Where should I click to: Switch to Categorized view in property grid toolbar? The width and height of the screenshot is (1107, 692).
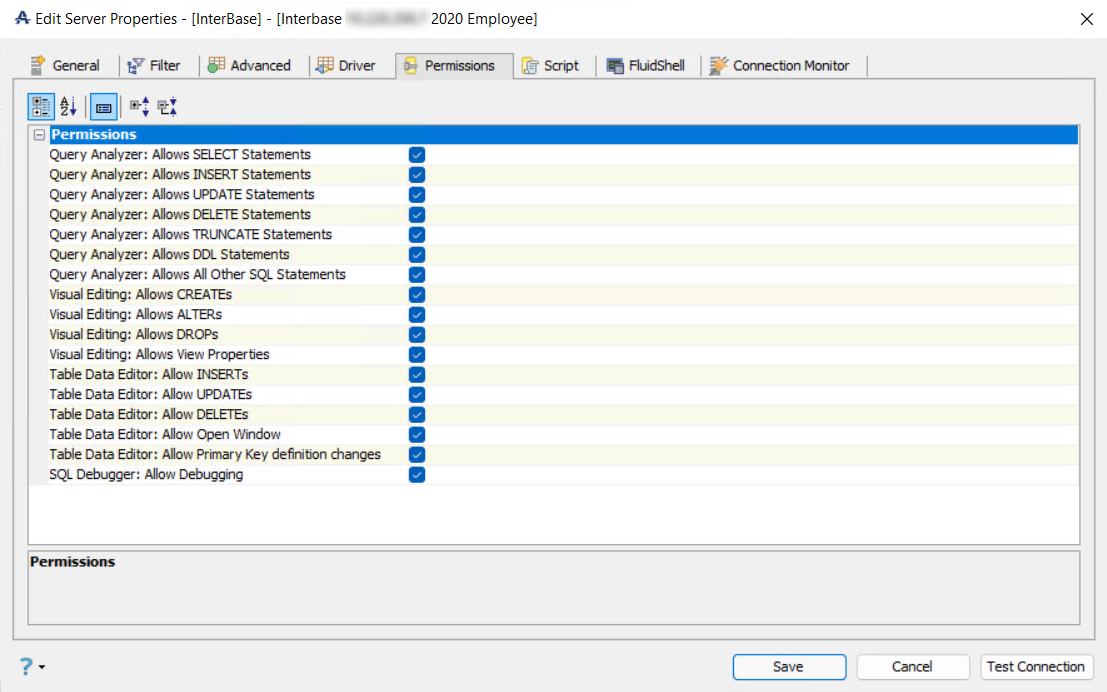(41, 107)
